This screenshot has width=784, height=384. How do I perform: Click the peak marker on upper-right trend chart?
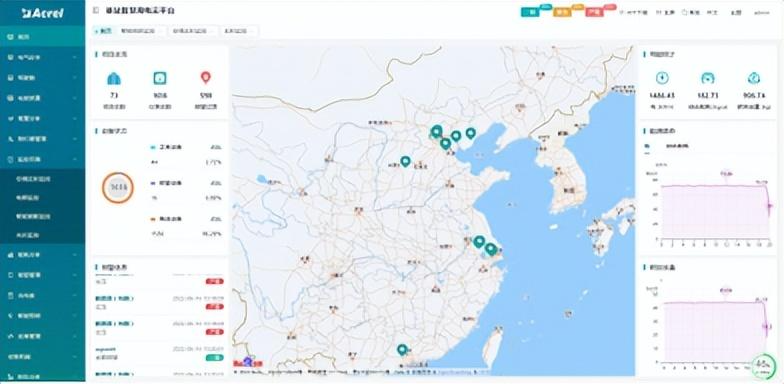726,174
